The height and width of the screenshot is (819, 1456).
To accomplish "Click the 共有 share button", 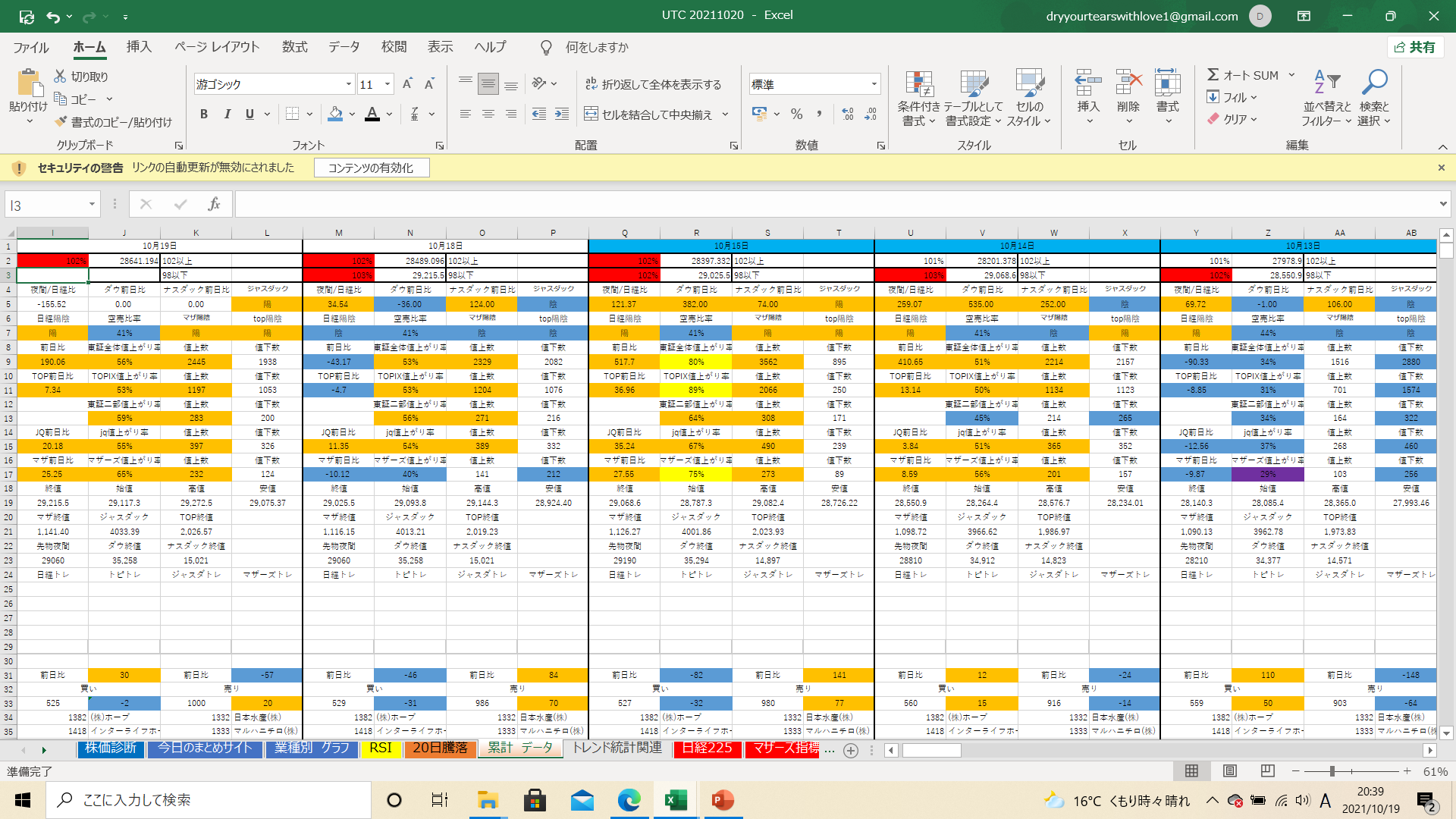I will tap(1415, 47).
